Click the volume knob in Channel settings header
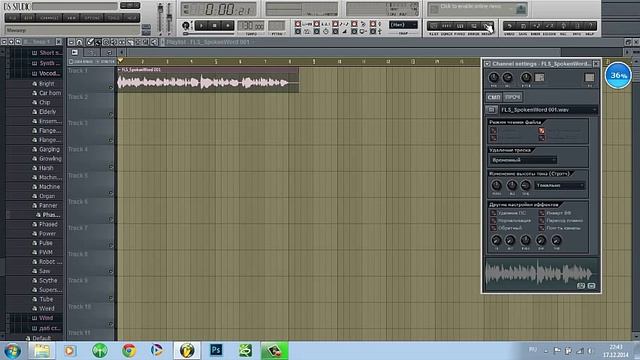640x360 pixels. 507,77
